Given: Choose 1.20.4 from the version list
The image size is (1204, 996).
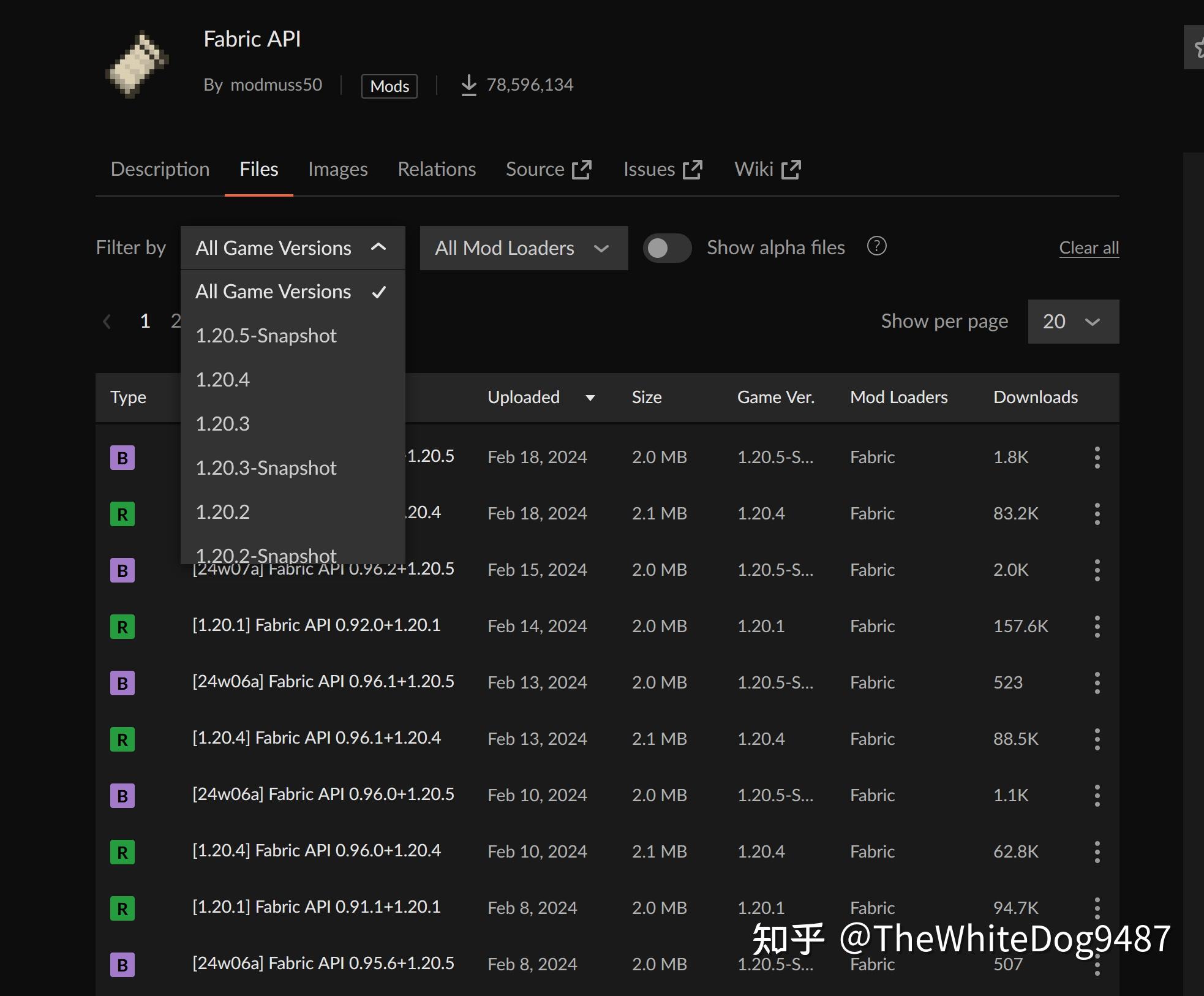Looking at the screenshot, I should click(x=223, y=380).
